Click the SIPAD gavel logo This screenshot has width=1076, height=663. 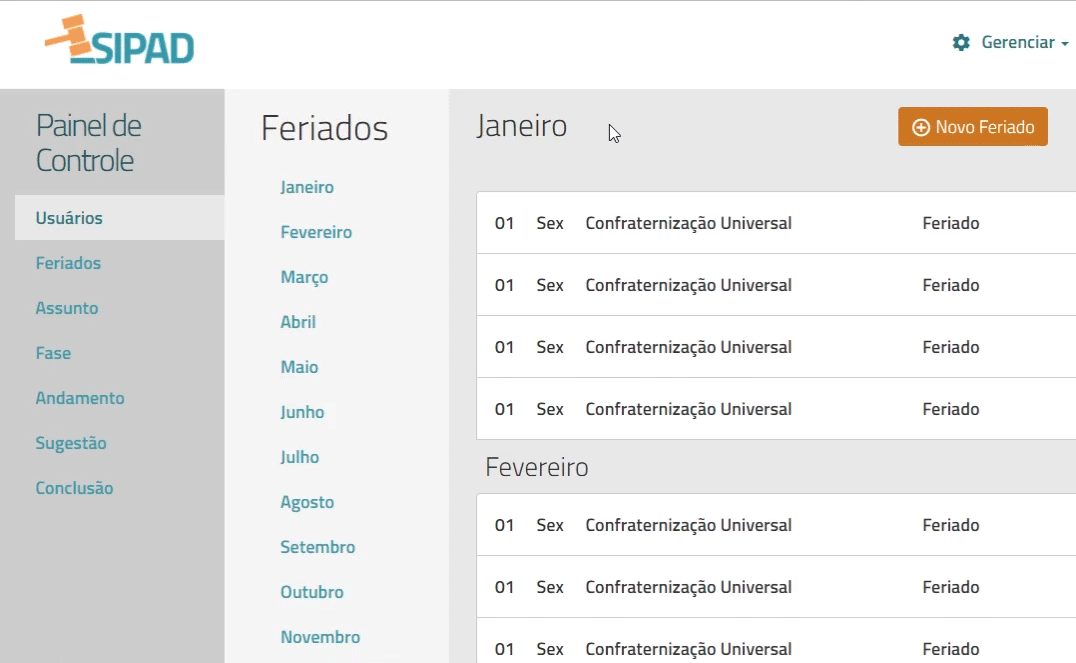click(x=119, y=42)
